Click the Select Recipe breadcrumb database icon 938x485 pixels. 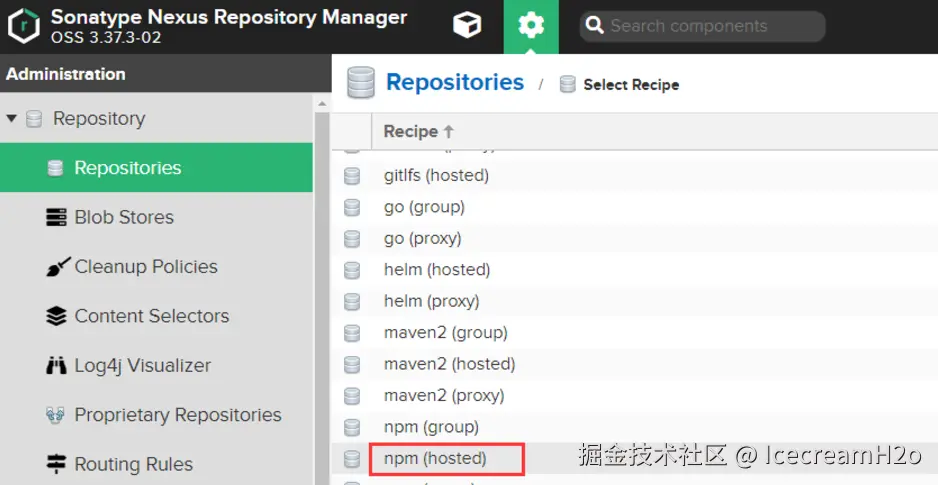point(568,84)
